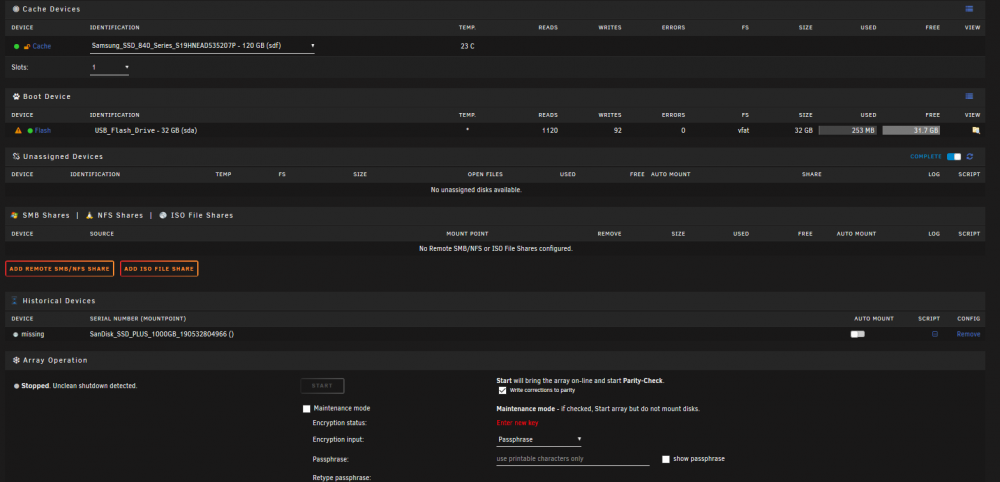Rescan disks with the refresh icon
This screenshot has width=1000, height=482.
pos(970,156)
